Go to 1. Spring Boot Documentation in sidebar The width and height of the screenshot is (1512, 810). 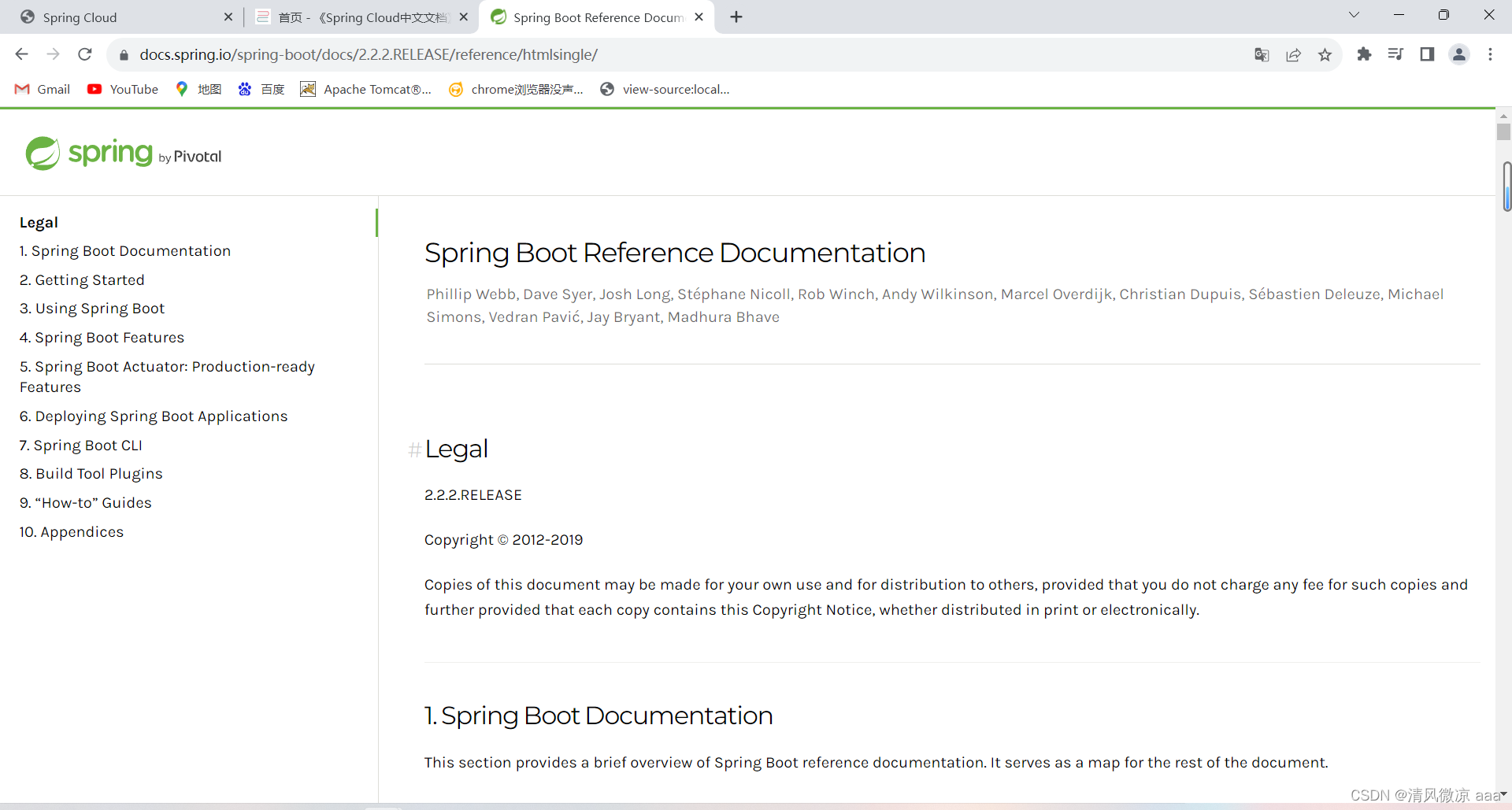[125, 250]
